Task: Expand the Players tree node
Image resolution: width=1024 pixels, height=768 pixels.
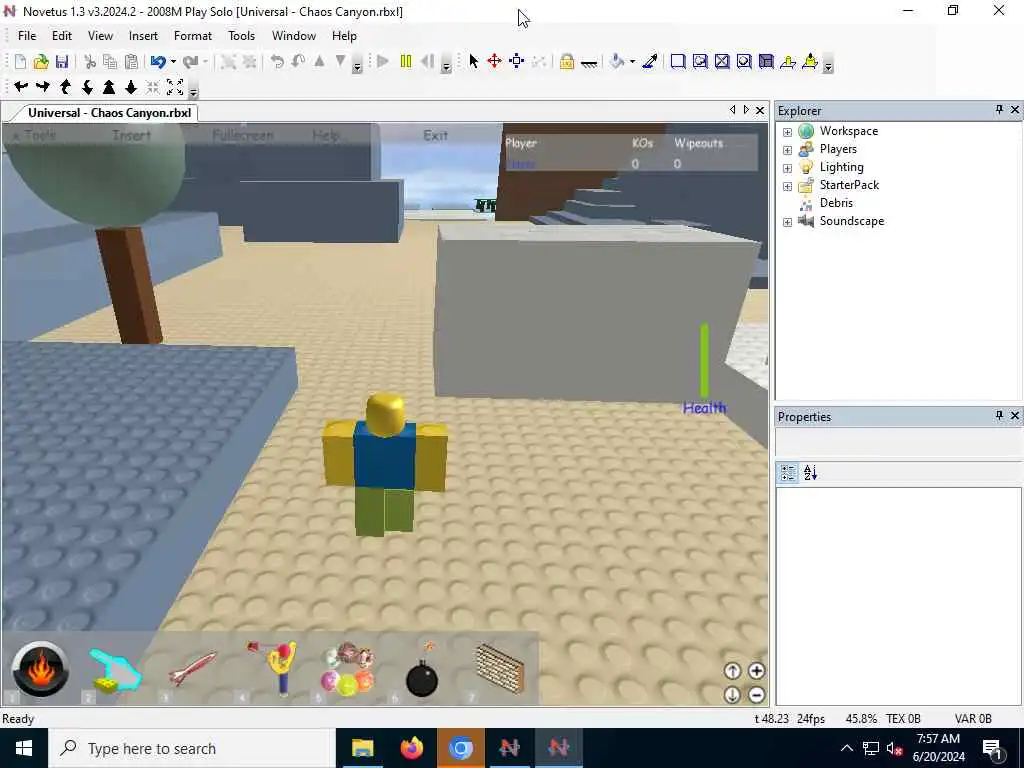Action: [x=788, y=150]
